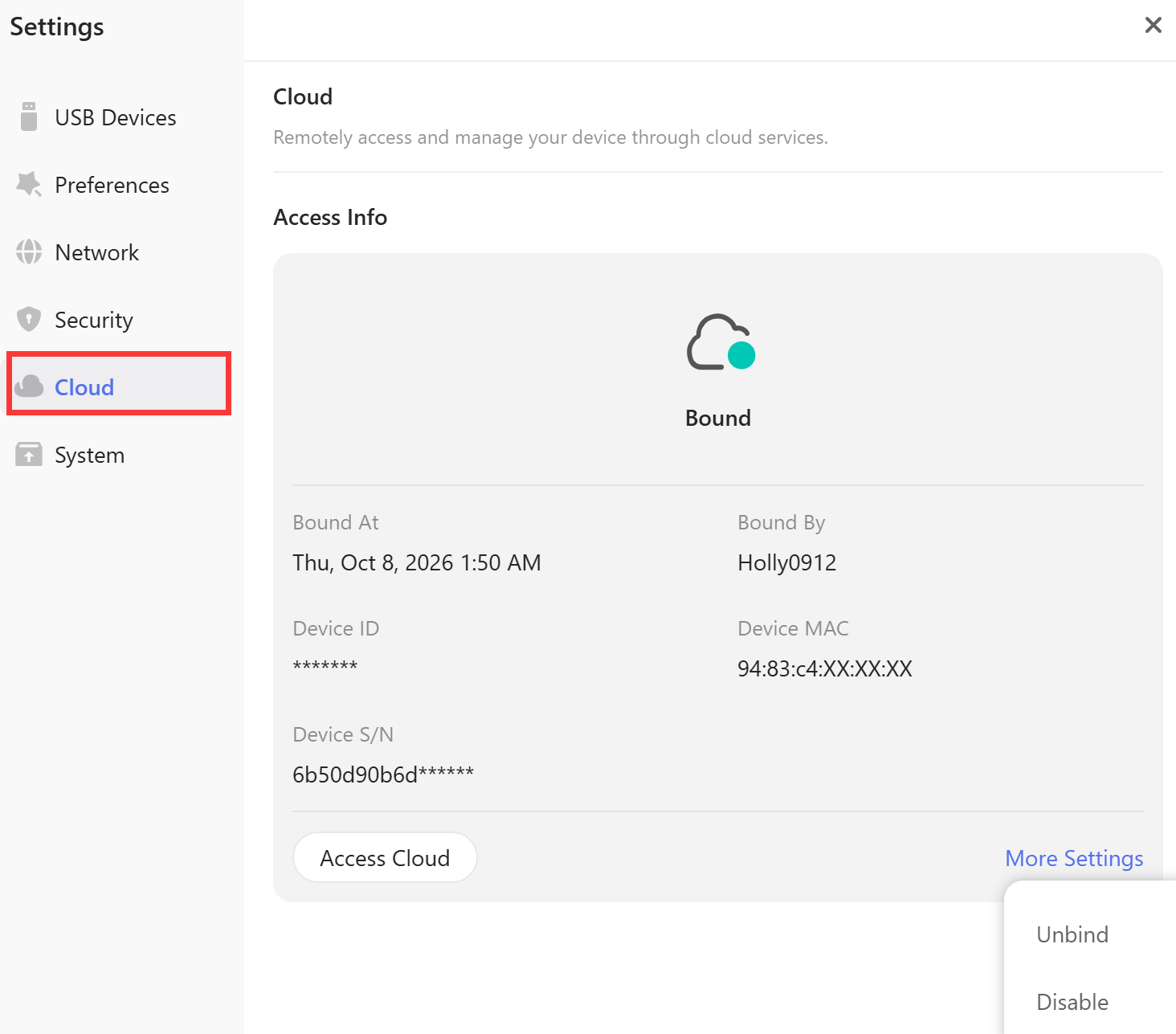Image resolution: width=1176 pixels, height=1034 pixels.
Task: Click the Device ID label
Action: [x=336, y=628]
